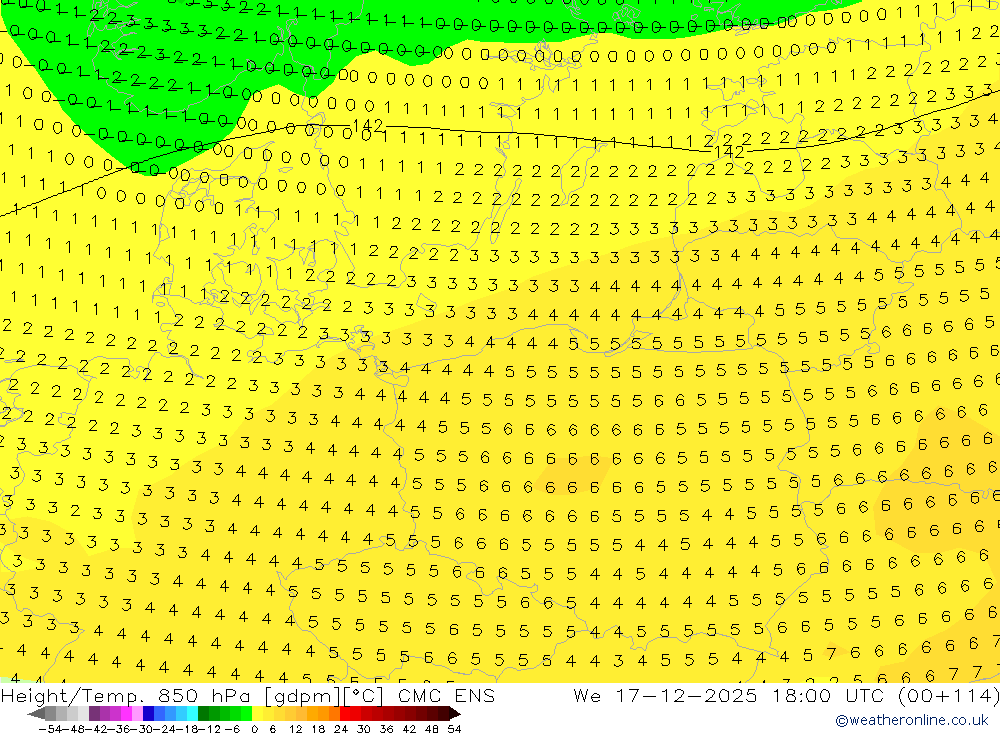Select the dark blue legend swatch
This screenshot has height=733, width=1000.
[x=148, y=713]
